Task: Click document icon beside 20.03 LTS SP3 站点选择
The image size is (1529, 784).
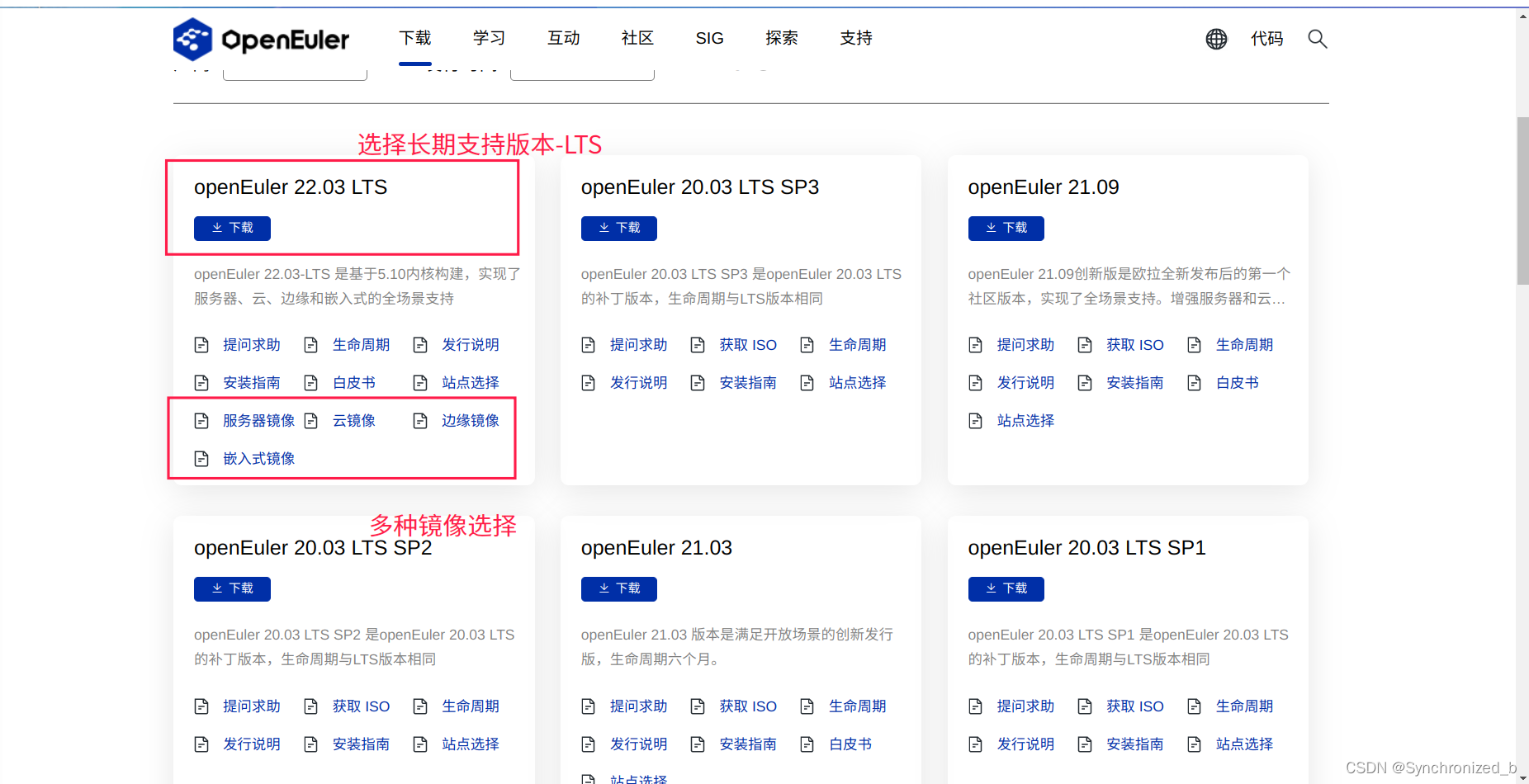Action: click(x=807, y=383)
